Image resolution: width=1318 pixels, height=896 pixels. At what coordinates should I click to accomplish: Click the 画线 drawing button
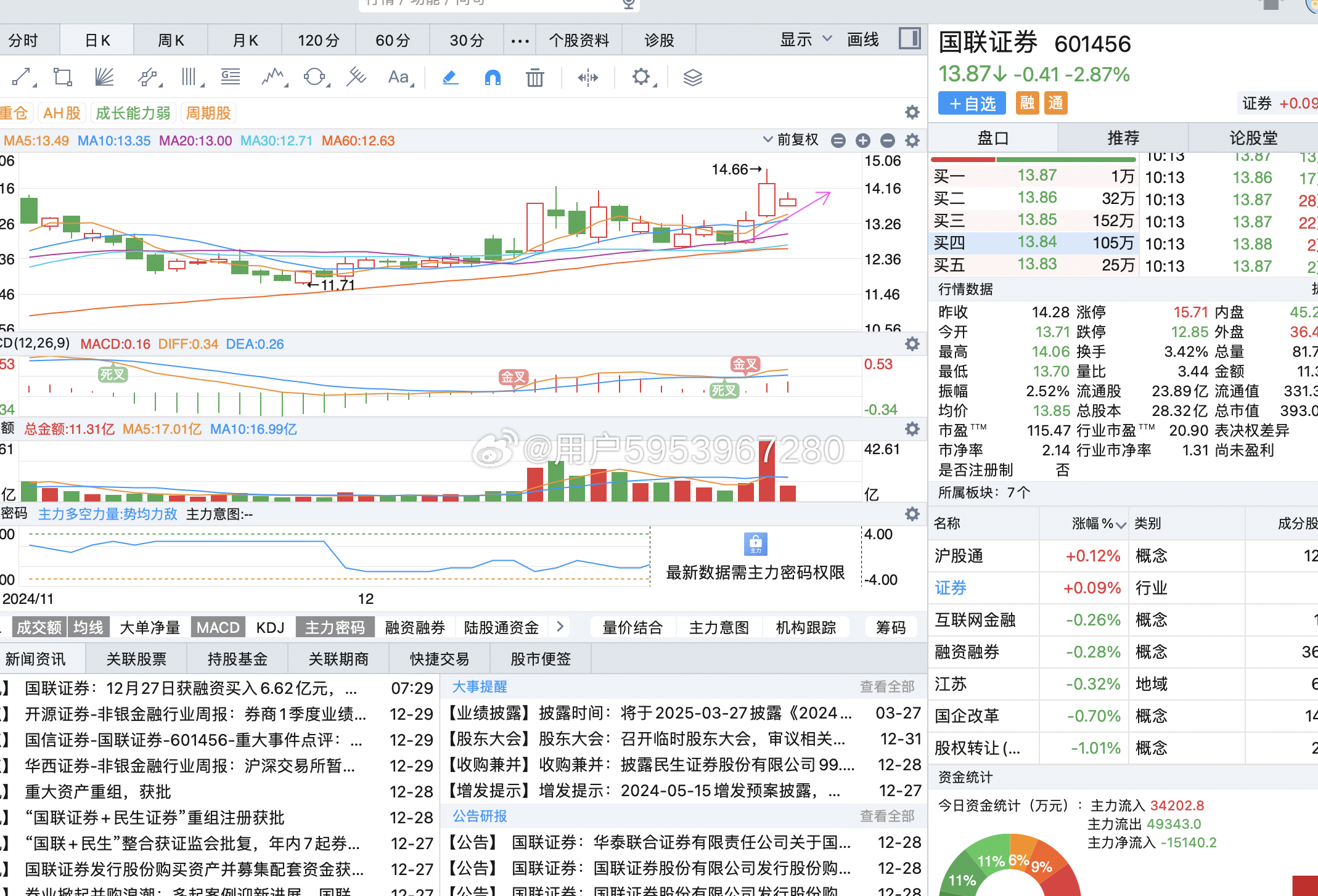[863, 40]
